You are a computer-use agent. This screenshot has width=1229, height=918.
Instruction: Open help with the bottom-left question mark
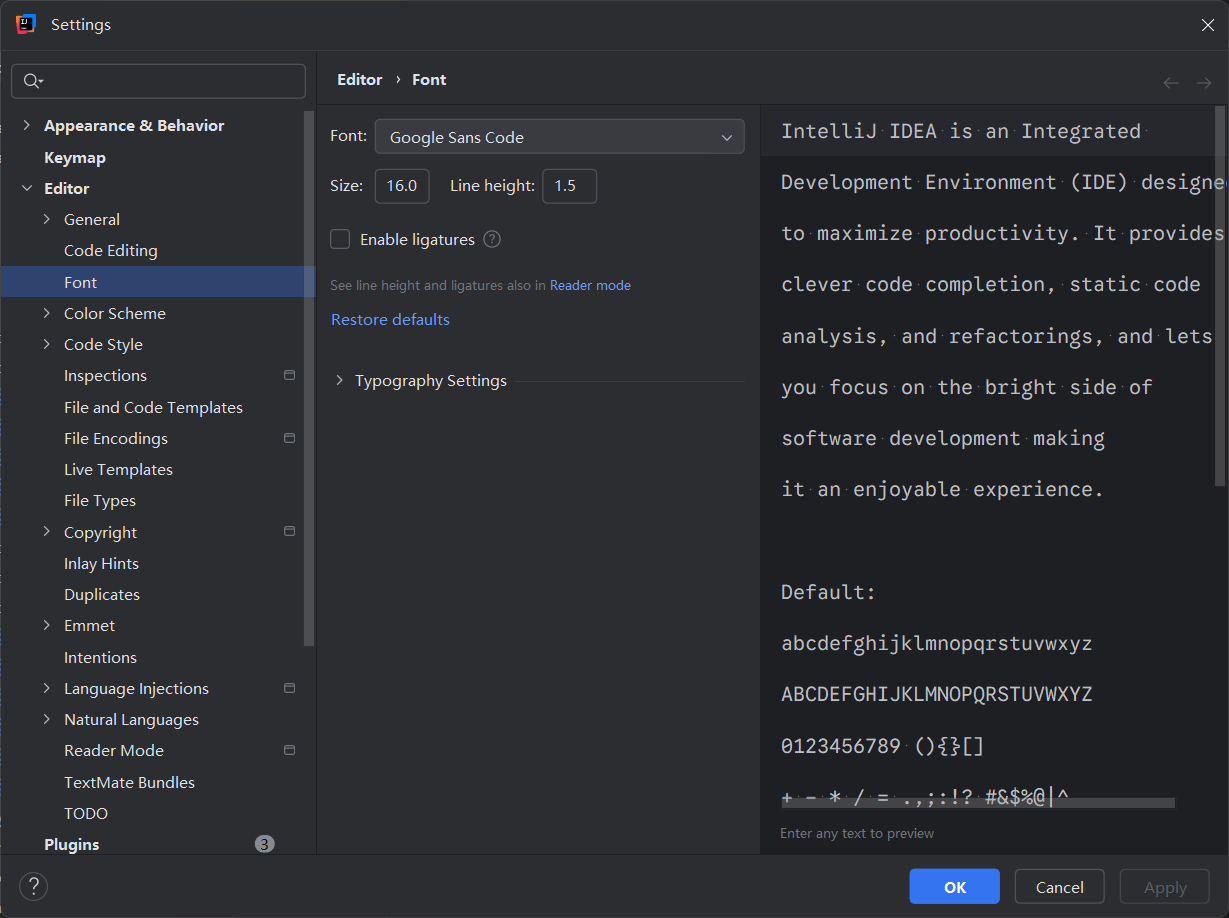[x=34, y=886]
